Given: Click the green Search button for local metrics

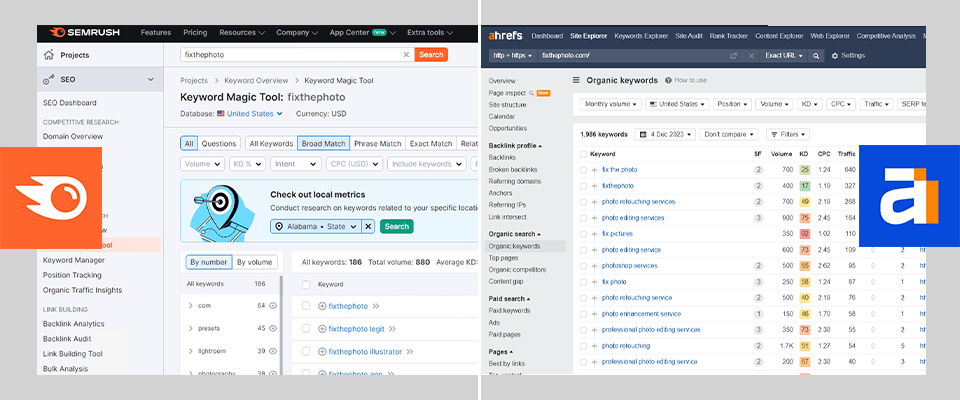Looking at the screenshot, I should (x=397, y=226).
